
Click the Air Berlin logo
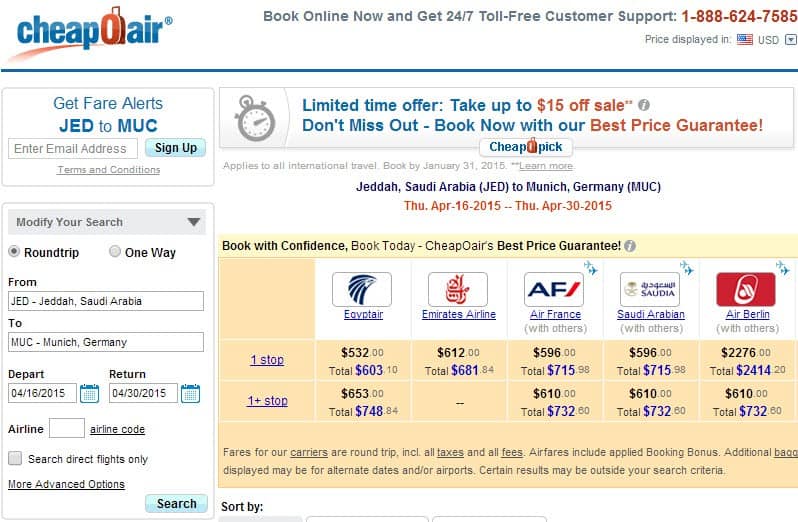coord(746,289)
